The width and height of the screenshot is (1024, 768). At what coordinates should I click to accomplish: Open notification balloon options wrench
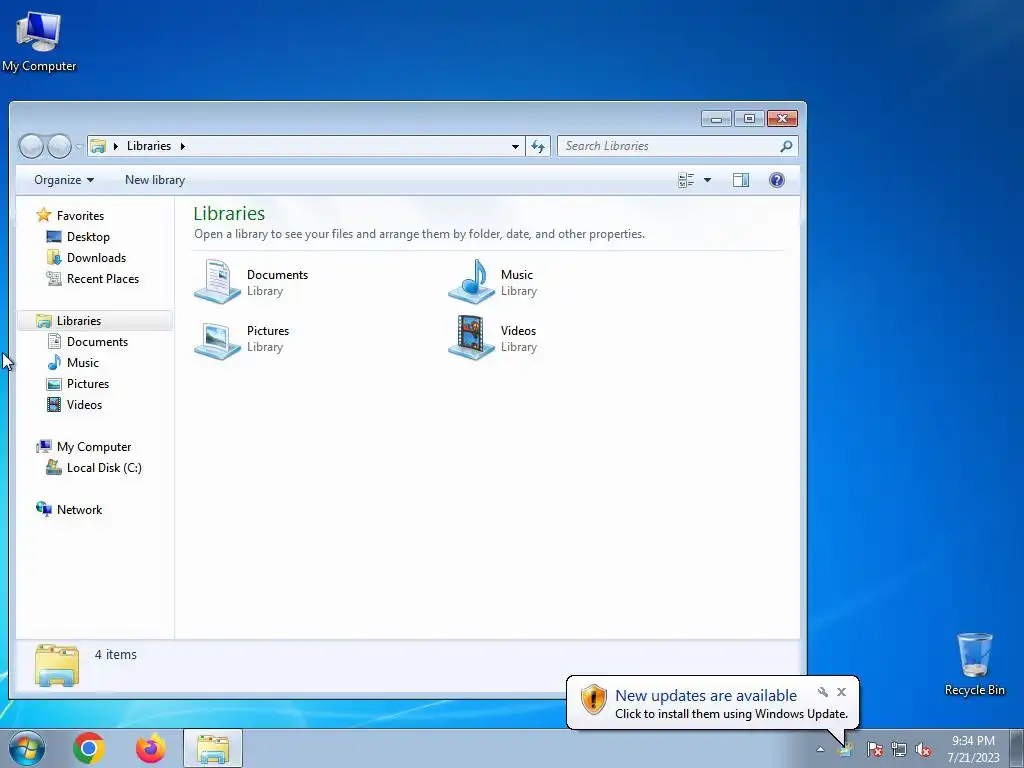tap(823, 692)
